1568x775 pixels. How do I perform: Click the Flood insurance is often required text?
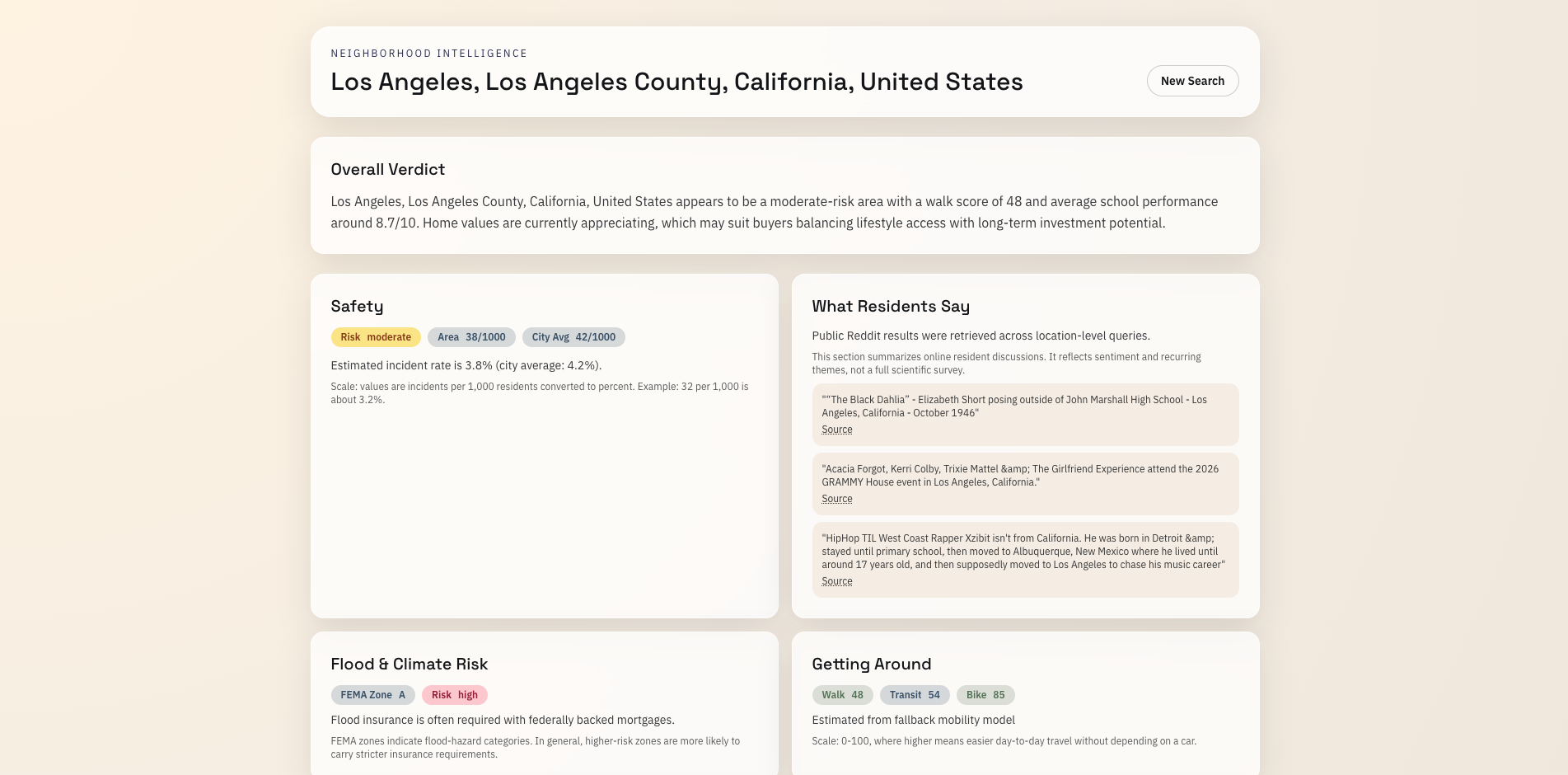[x=503, y=720]
